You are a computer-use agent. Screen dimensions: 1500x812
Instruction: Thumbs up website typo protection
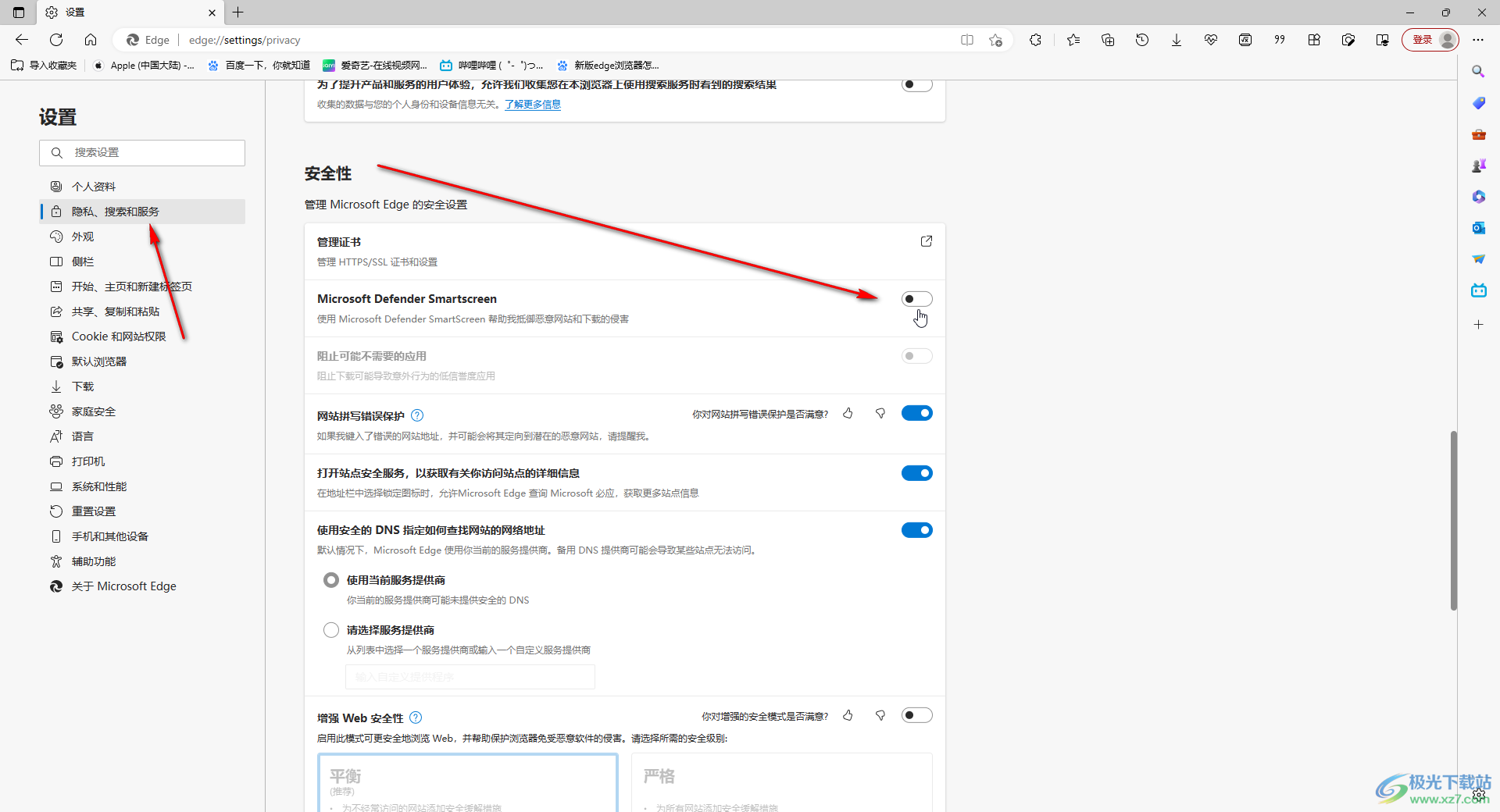(x=848, y=414)
